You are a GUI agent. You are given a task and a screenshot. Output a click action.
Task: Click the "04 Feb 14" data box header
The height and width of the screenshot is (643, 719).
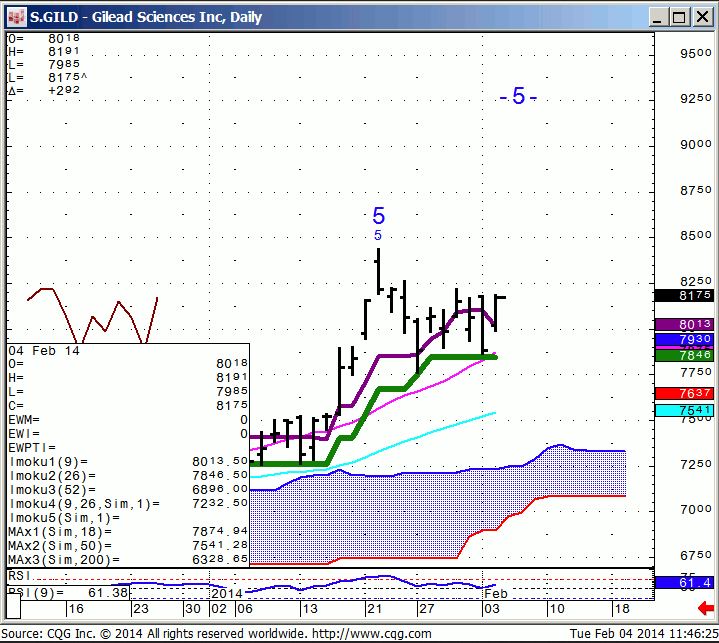tap(44, 351)
